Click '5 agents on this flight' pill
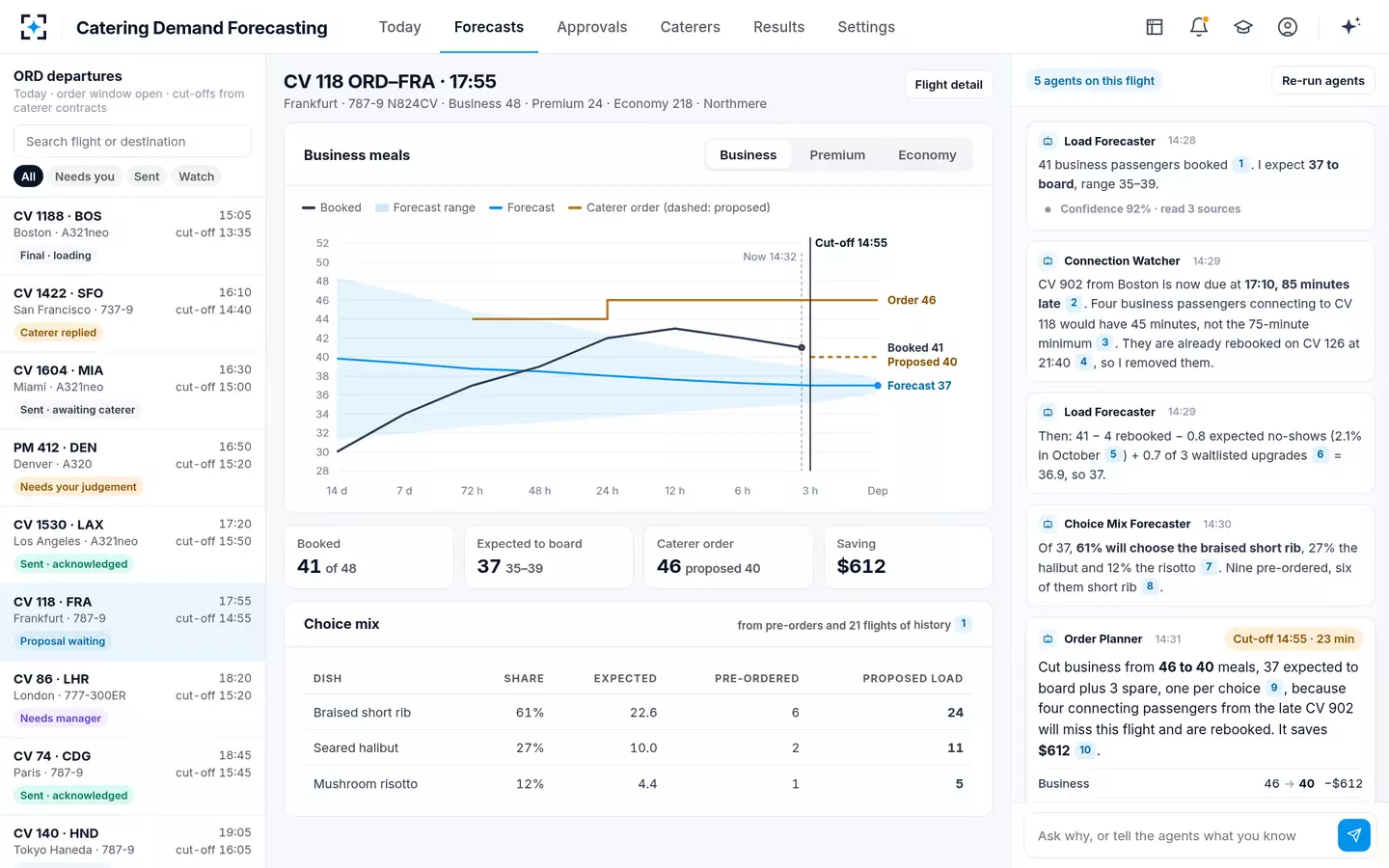This screenshot has height=868, width=1389. coord(1094,81)
